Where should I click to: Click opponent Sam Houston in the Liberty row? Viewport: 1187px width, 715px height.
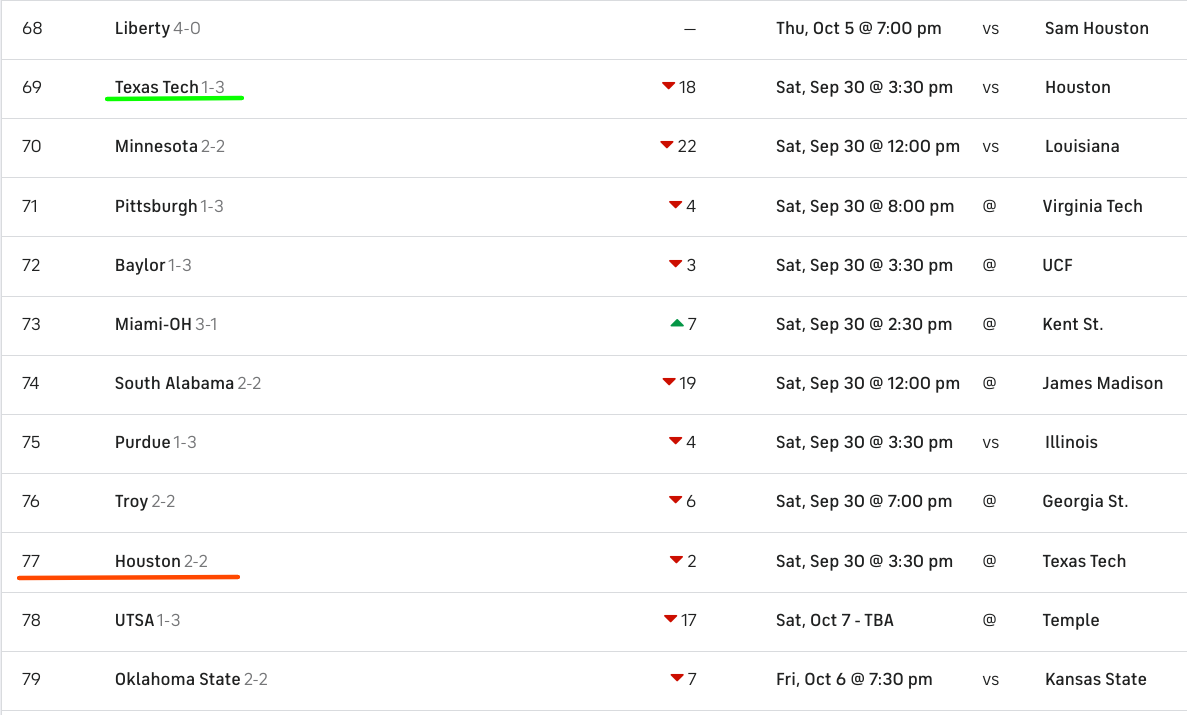coord(1096,28)
